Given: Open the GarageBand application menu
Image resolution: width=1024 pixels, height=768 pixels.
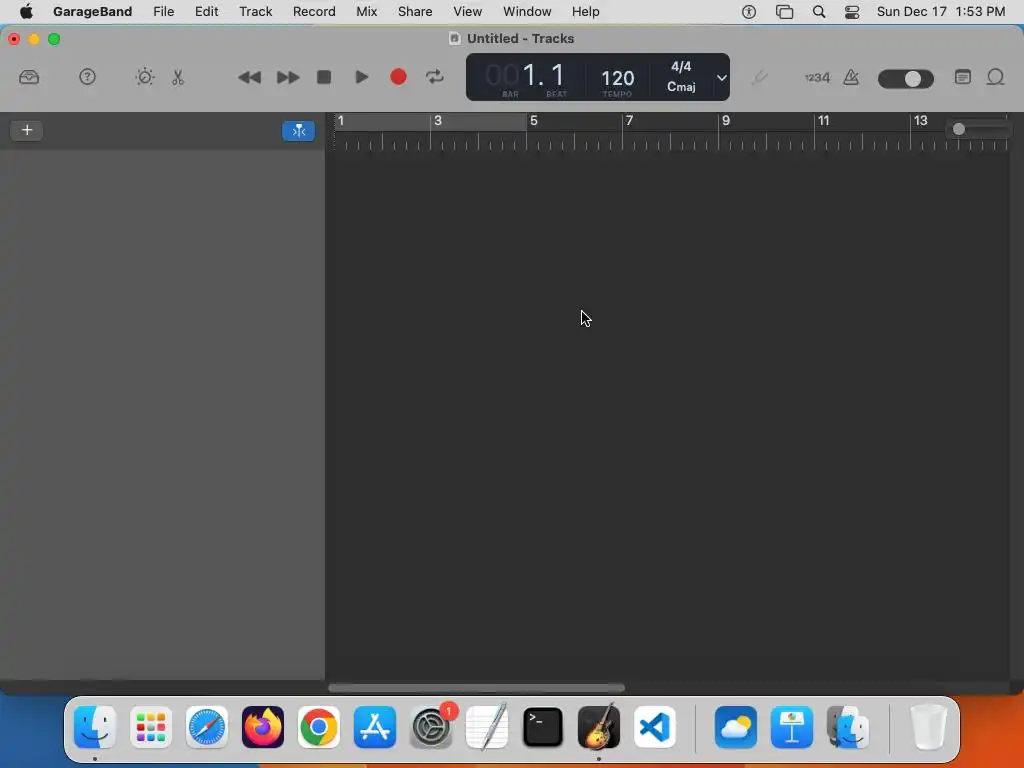Looking at the screenshot, I should click(x=92, y=12).
